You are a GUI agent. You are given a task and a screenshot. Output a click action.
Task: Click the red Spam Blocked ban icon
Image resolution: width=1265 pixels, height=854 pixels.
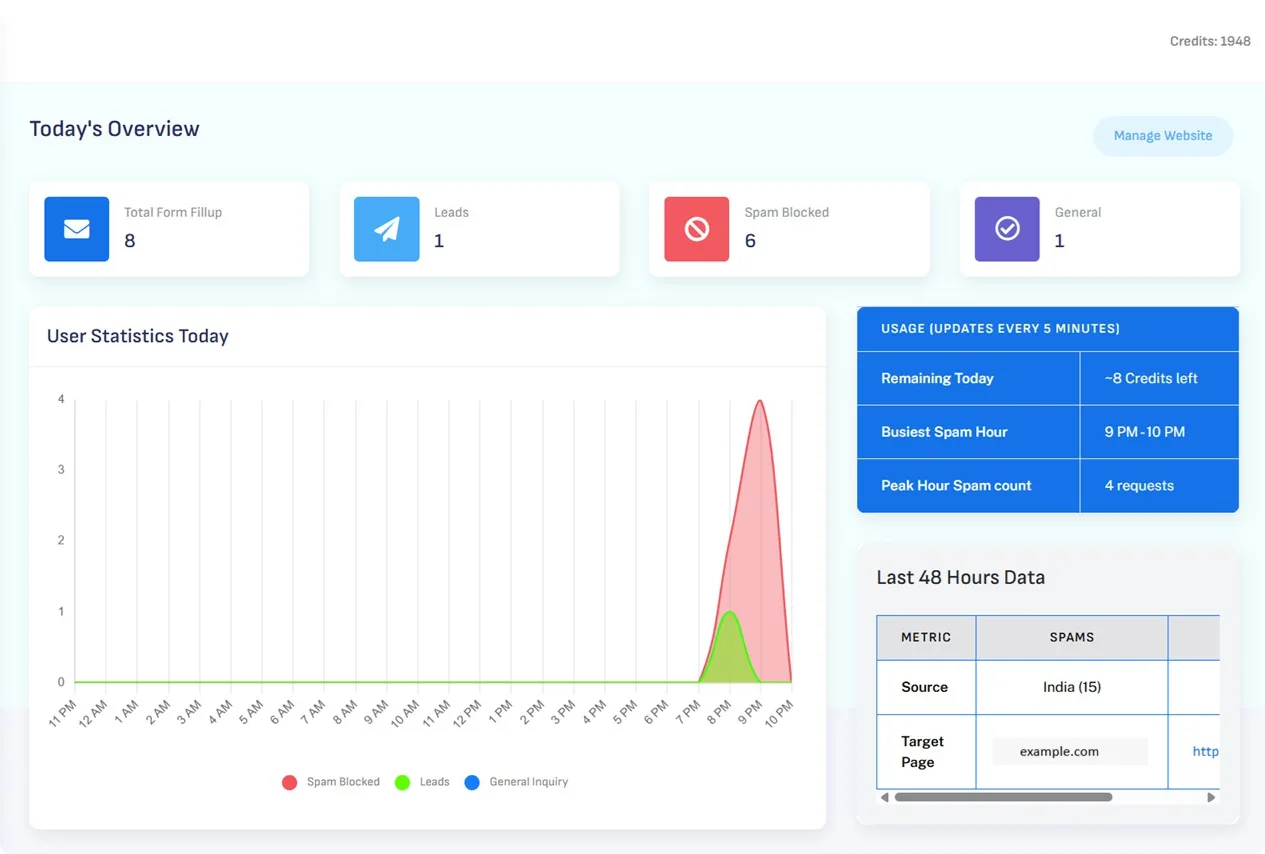(697, 229)
